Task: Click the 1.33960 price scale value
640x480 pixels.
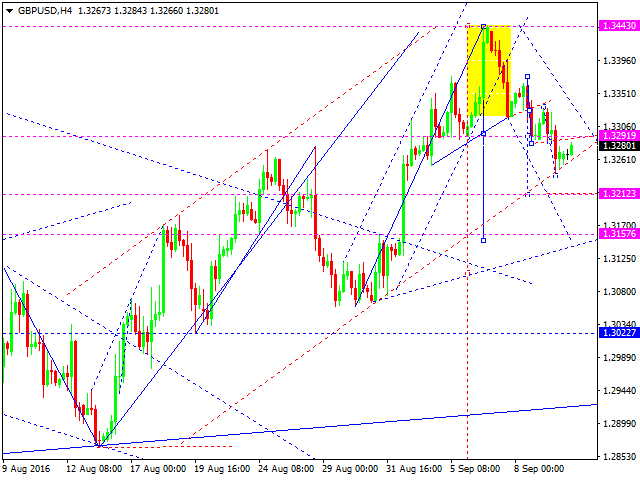Action: (620, 60)
